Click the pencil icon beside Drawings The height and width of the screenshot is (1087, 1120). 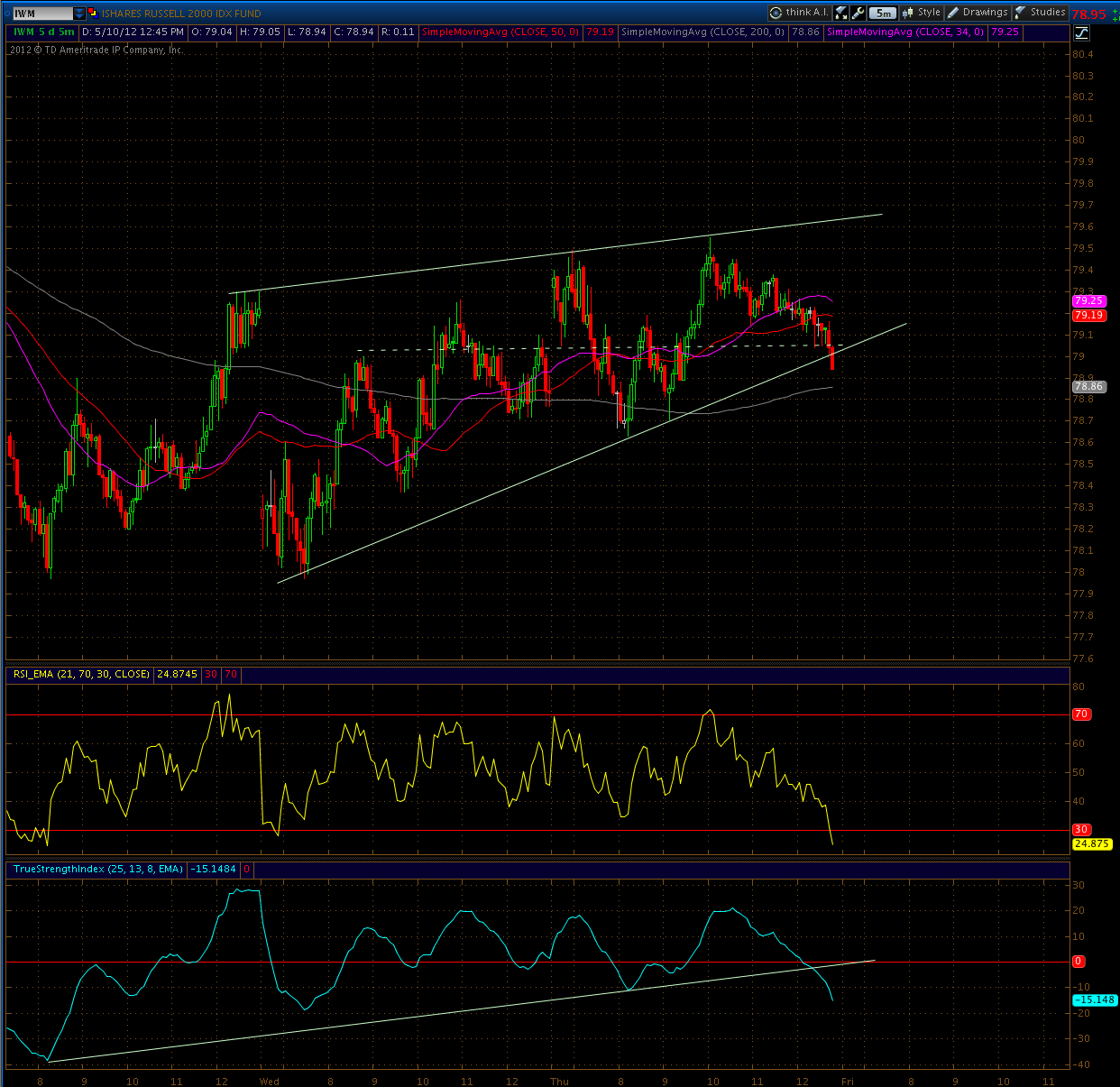953,13
